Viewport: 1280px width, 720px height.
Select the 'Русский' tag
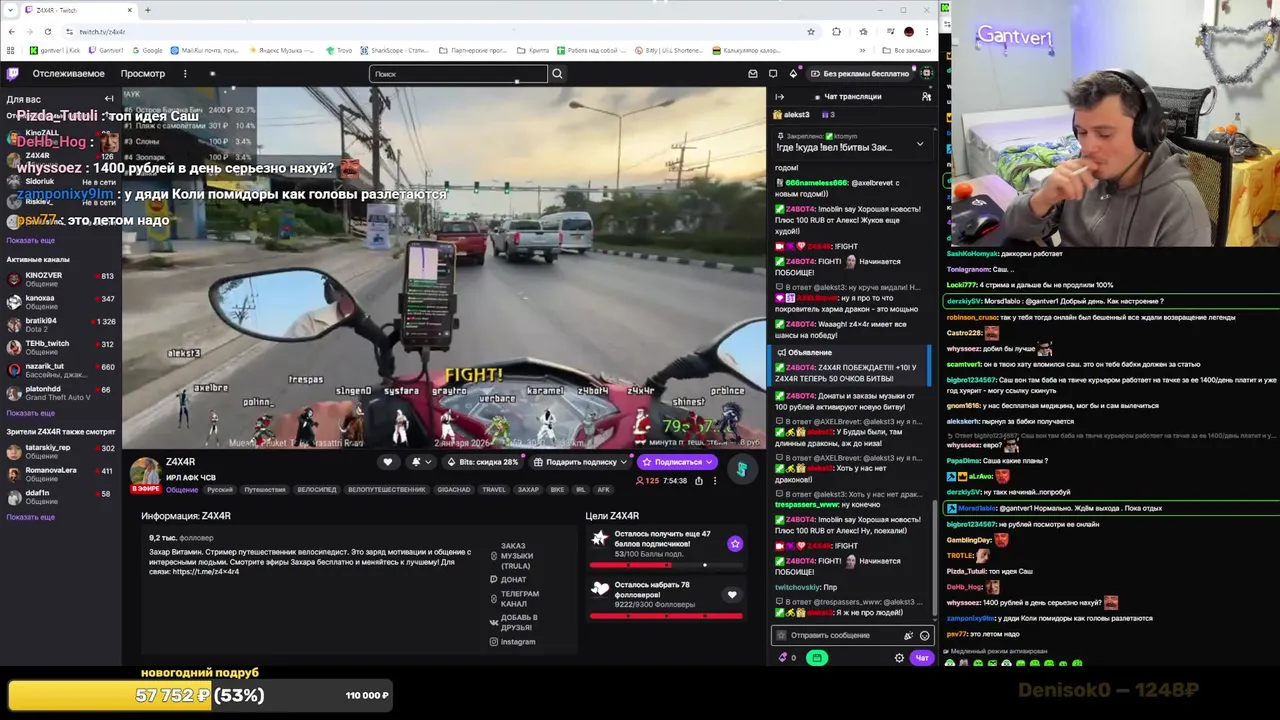point(219,490)
